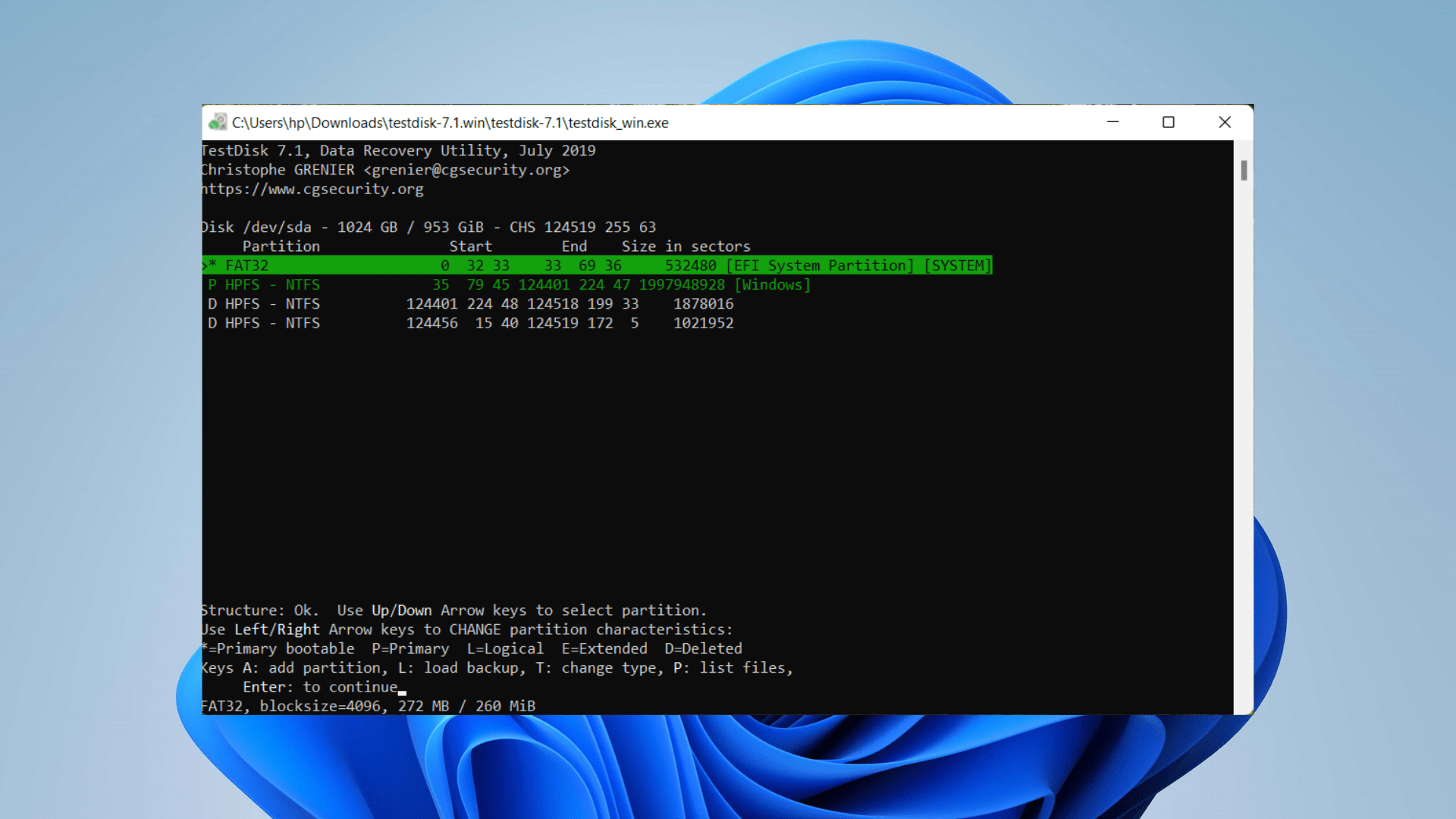This screenshot has width=1456, height=819.
Task: Click the 'L: load backup' key hint
Action: click(462, 668)
